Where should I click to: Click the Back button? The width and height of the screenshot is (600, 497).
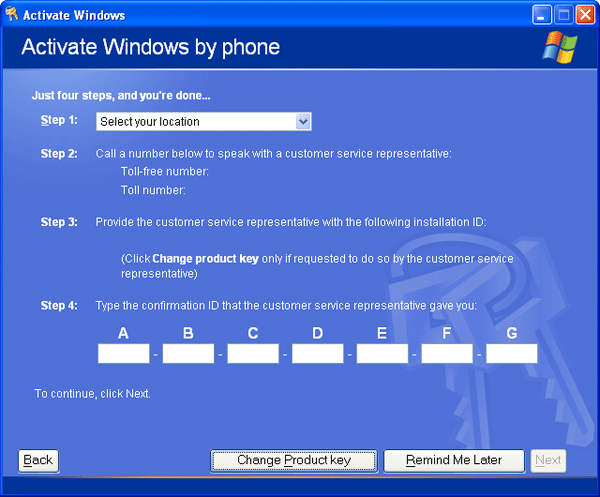click(38, 461)
